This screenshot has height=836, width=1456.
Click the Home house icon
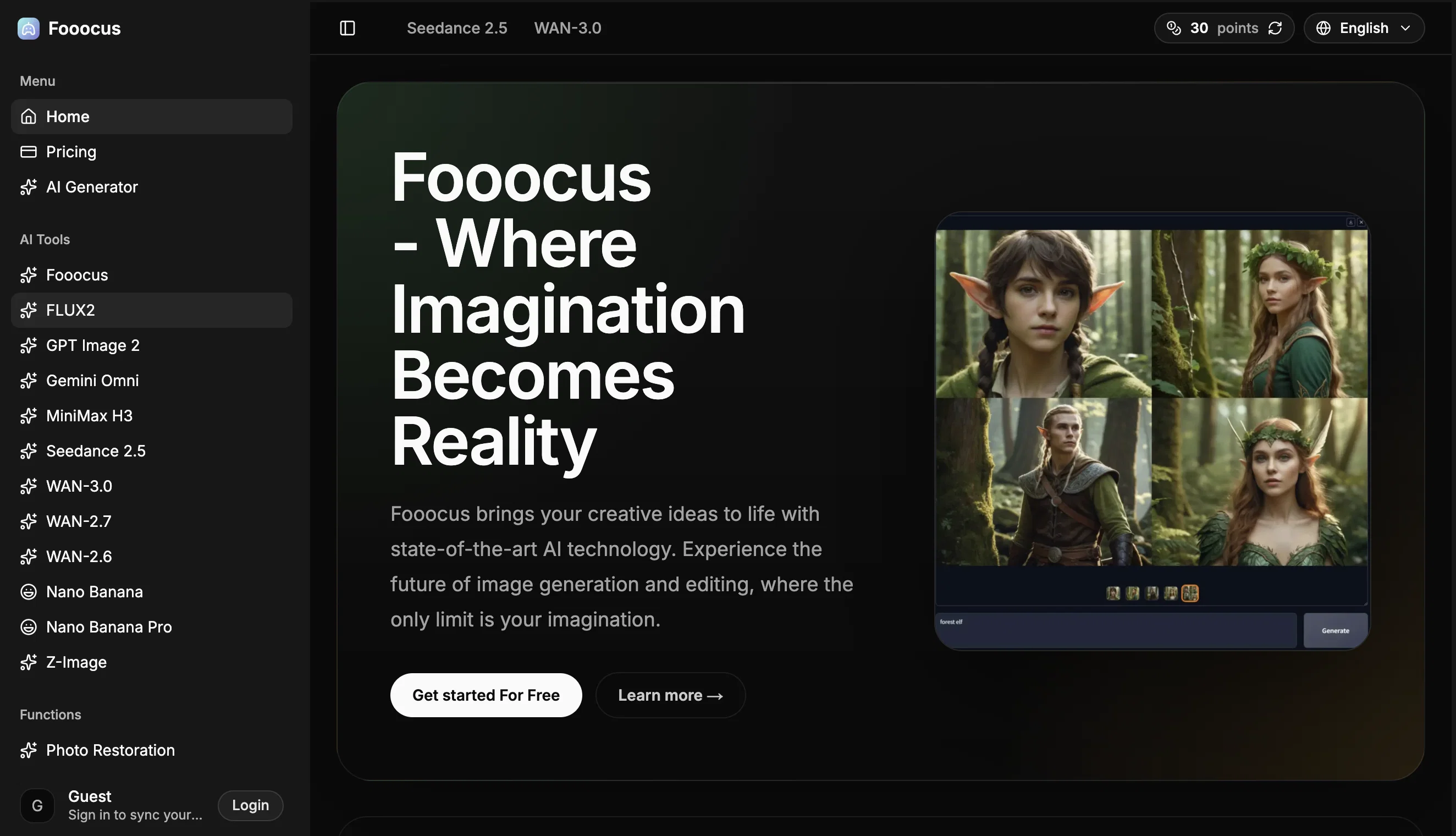(x=28, y=117)
